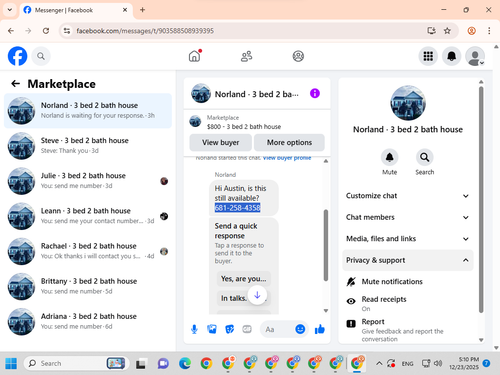The height and width of the screenshot is (375, 500).
Task: Open the Friends icon in top navigation
Action: pyautogui.click(x=247, y=56)
